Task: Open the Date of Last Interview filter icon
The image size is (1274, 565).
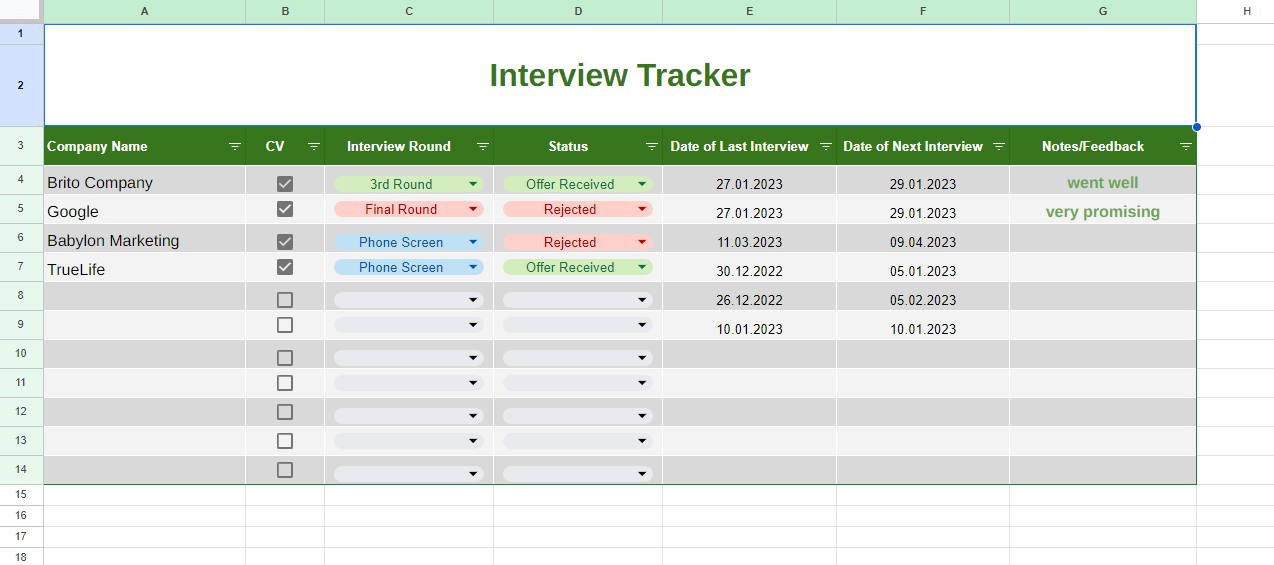Action: [x=826, y=146]
